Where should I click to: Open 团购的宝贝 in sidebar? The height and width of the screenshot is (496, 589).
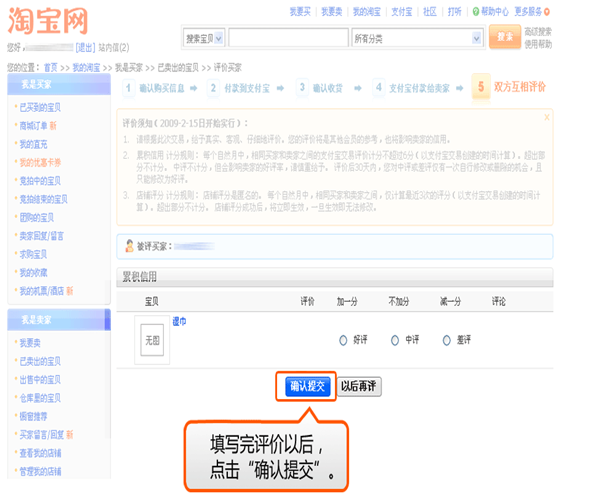(x=37, y=218)
